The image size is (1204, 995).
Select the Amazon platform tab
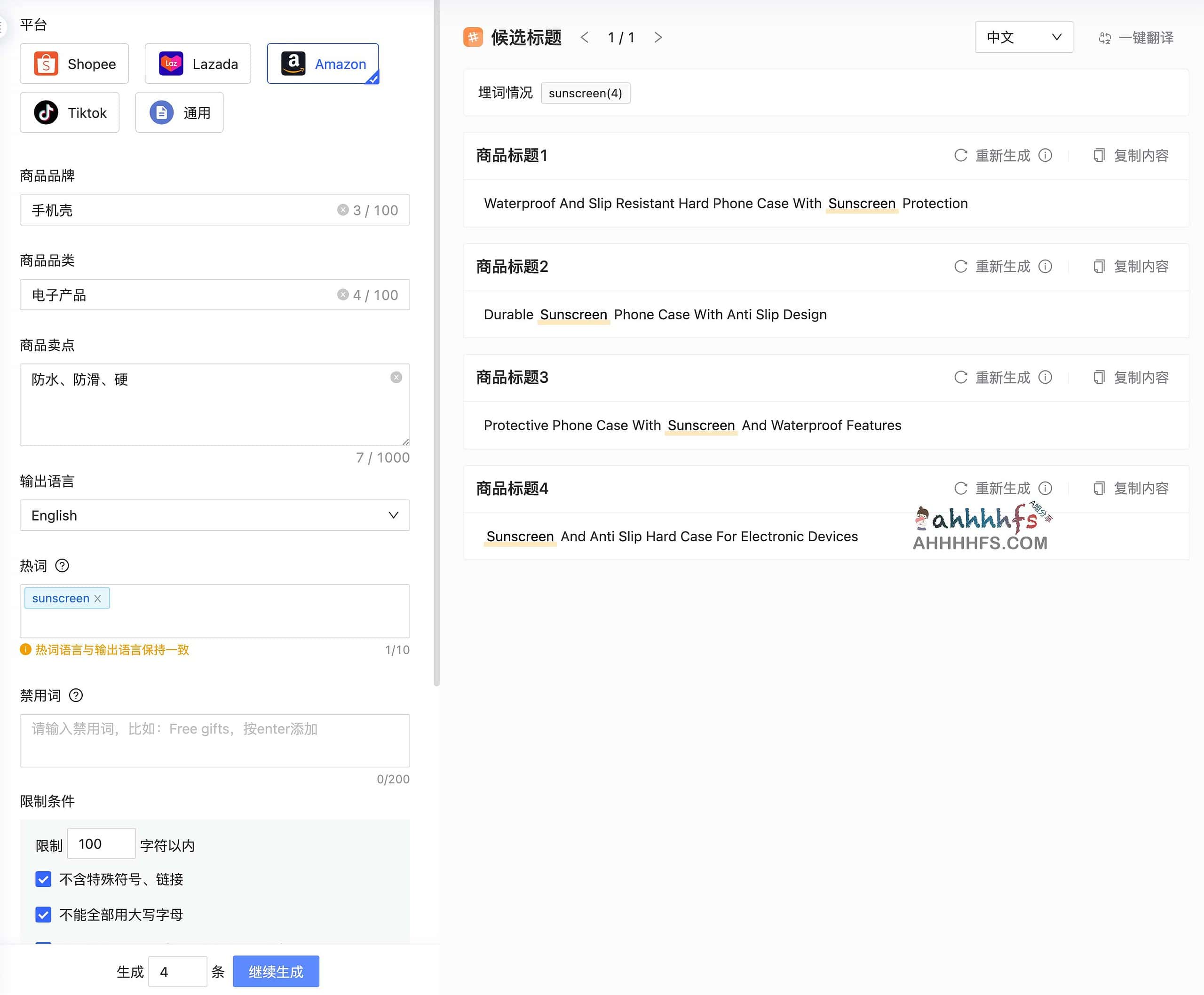323,63
